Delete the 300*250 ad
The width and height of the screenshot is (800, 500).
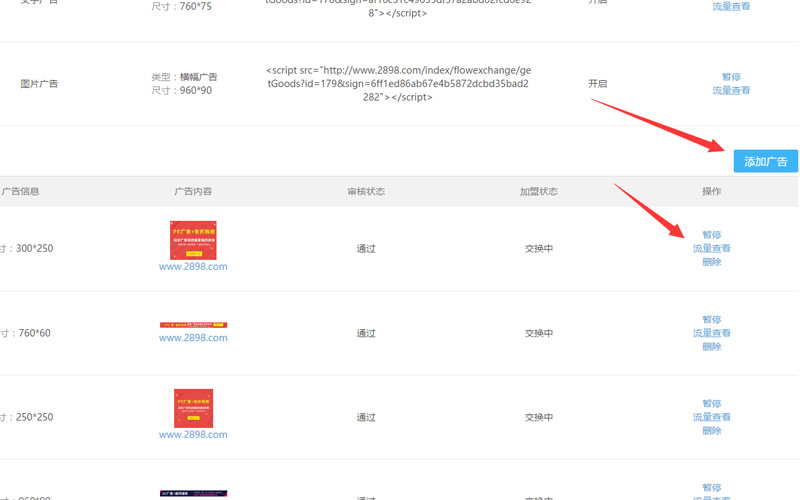click(x=711, y=262)
